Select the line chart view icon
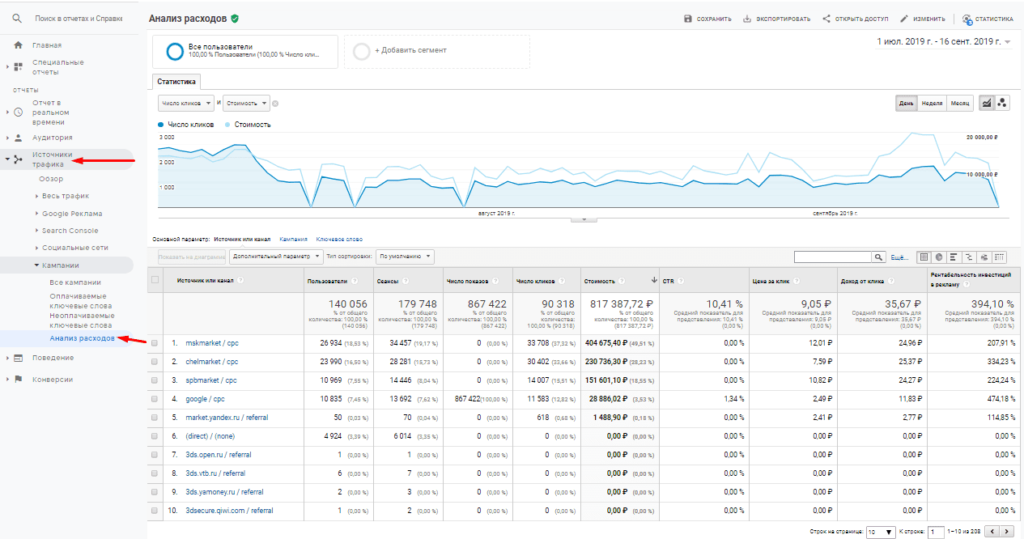This screenshot has height=539, width=1024. pos(987,102)
